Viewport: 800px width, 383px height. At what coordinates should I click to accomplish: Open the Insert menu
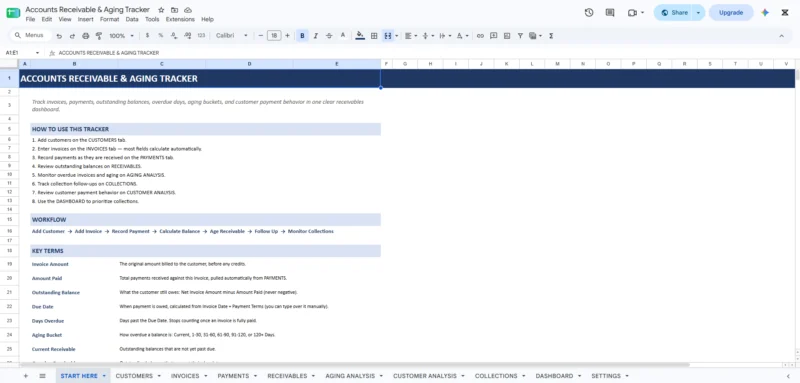[x=86, y=19]
